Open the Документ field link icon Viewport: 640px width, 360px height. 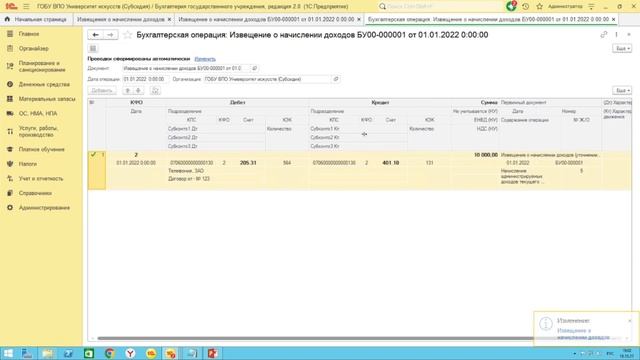[254, 68]
